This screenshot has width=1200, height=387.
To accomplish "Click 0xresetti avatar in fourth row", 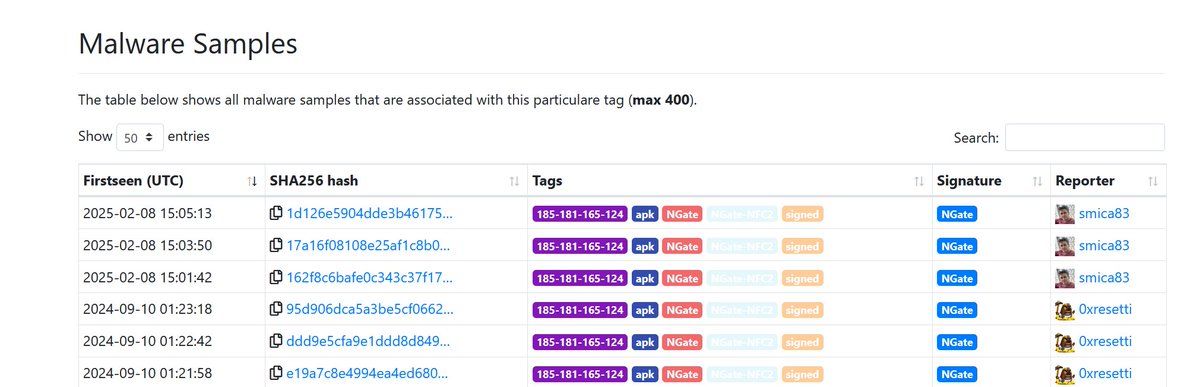I will 1066,310.
